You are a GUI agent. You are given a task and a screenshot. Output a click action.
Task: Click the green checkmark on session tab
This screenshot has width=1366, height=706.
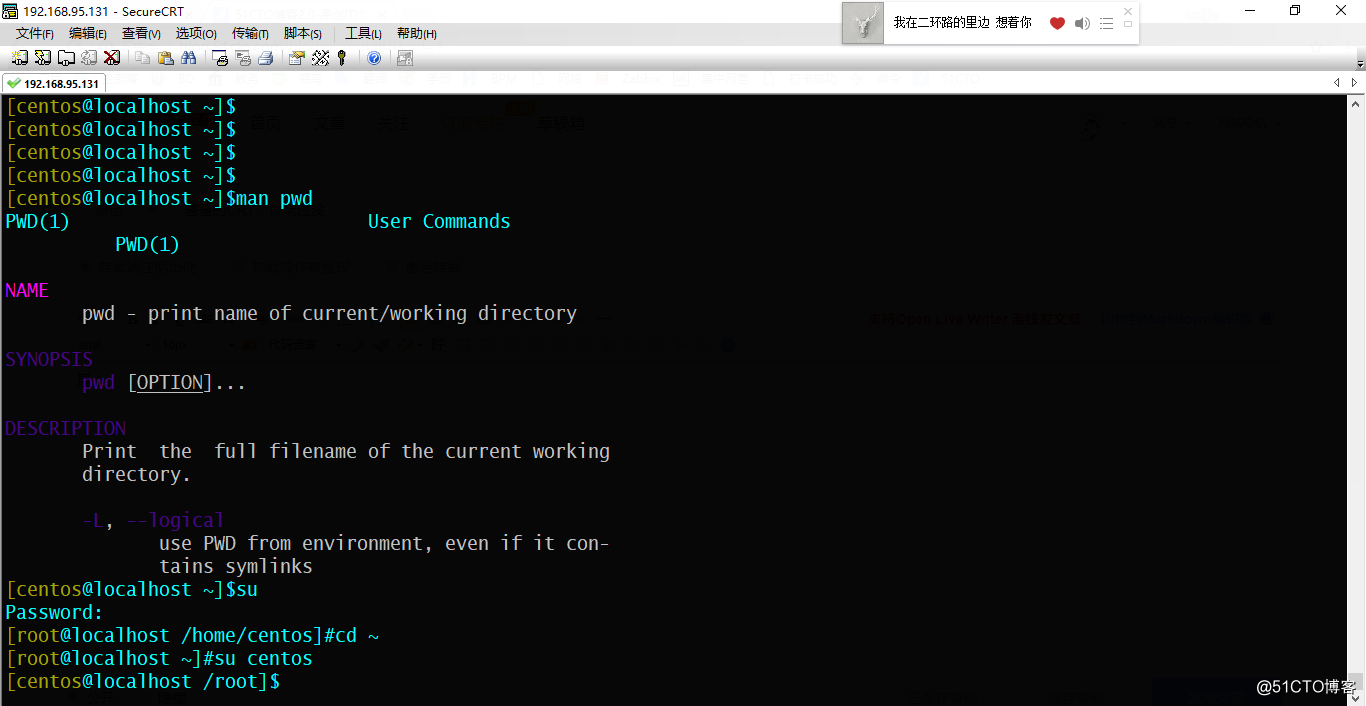[x=13, y=84]
